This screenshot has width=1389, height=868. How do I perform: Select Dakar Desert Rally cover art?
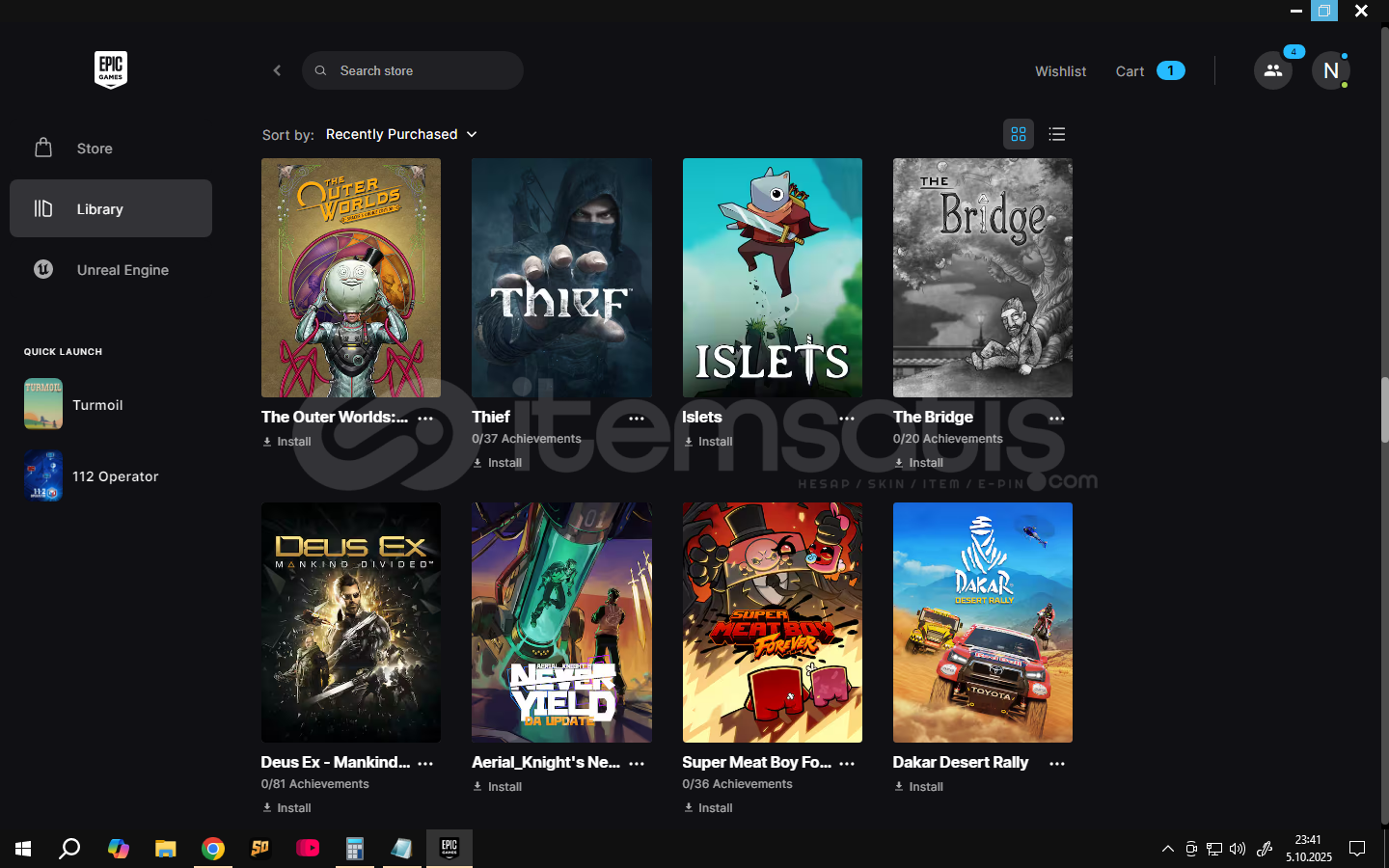pos(983,622)
